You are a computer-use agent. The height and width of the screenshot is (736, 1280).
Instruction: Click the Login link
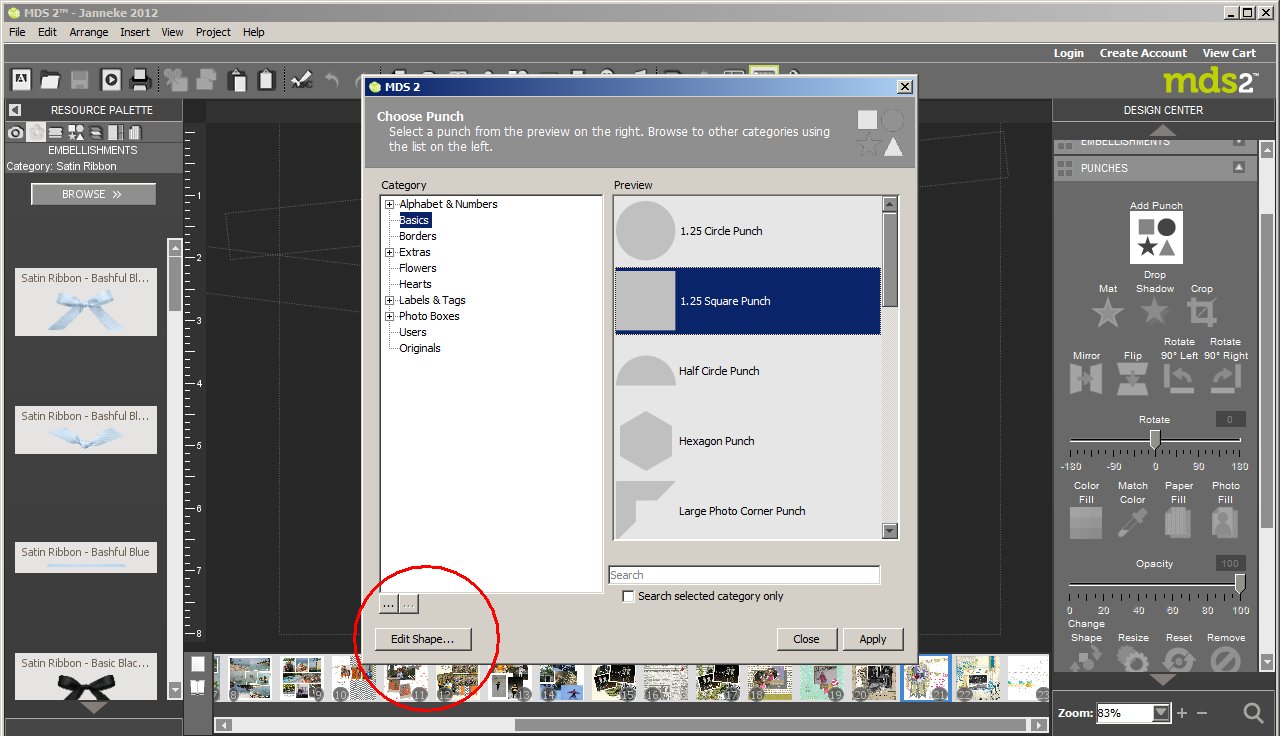point(1069,53)
